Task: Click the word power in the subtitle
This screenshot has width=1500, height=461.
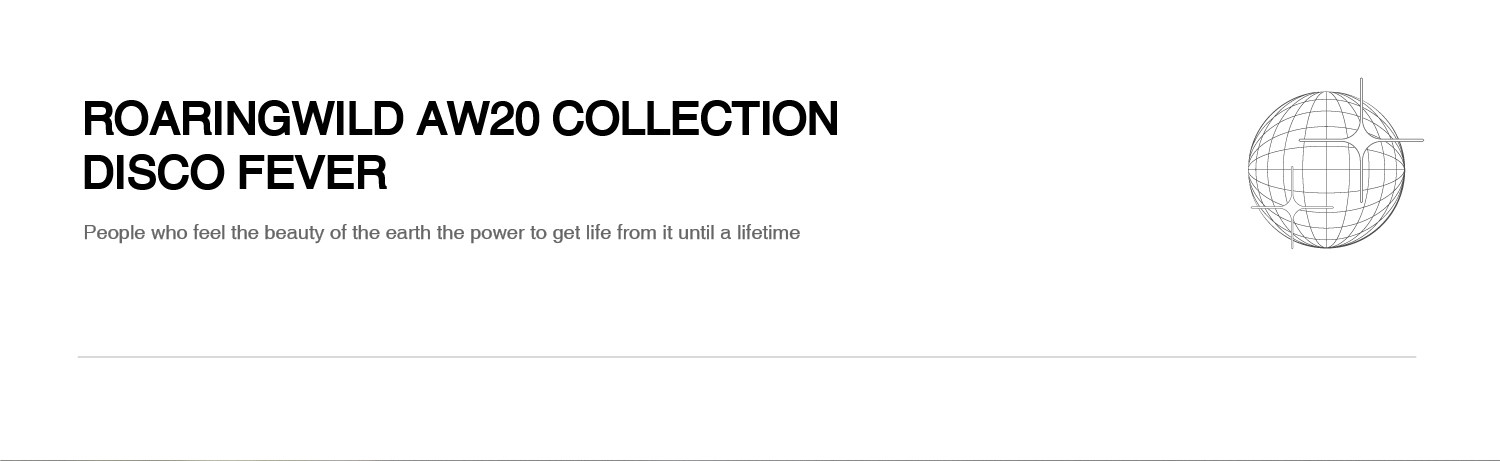Action: pos(496,233)
